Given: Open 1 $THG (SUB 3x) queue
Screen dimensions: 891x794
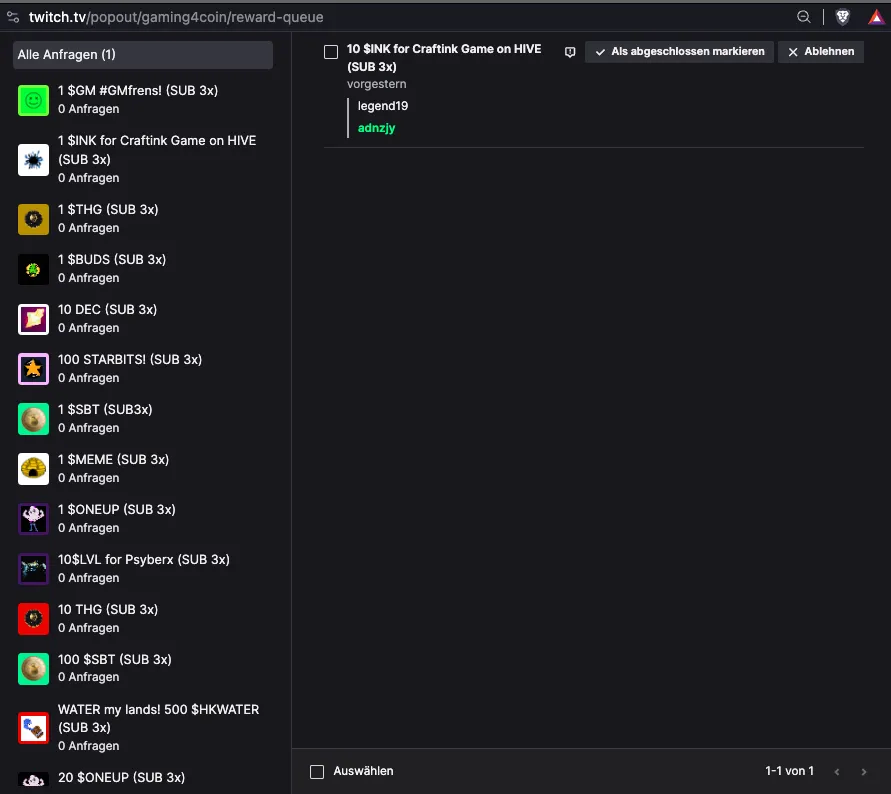Looking at the screenshot, I should tap(143, 218).
